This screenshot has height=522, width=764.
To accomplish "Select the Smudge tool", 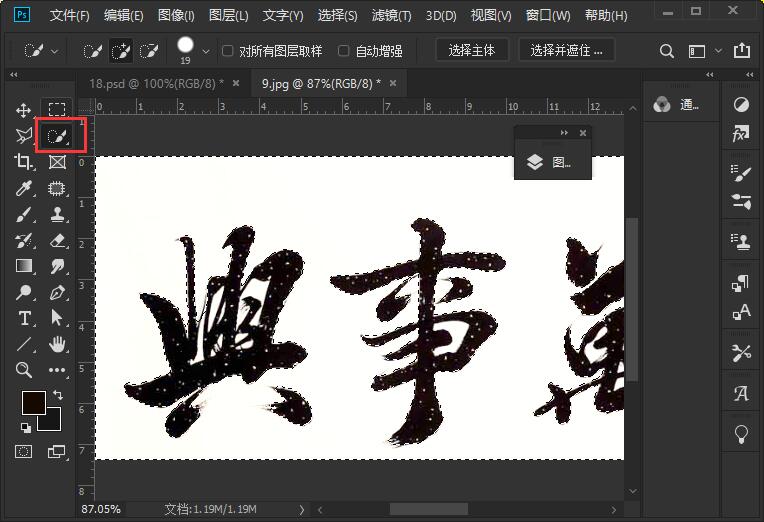I will [x=57, y=266].
